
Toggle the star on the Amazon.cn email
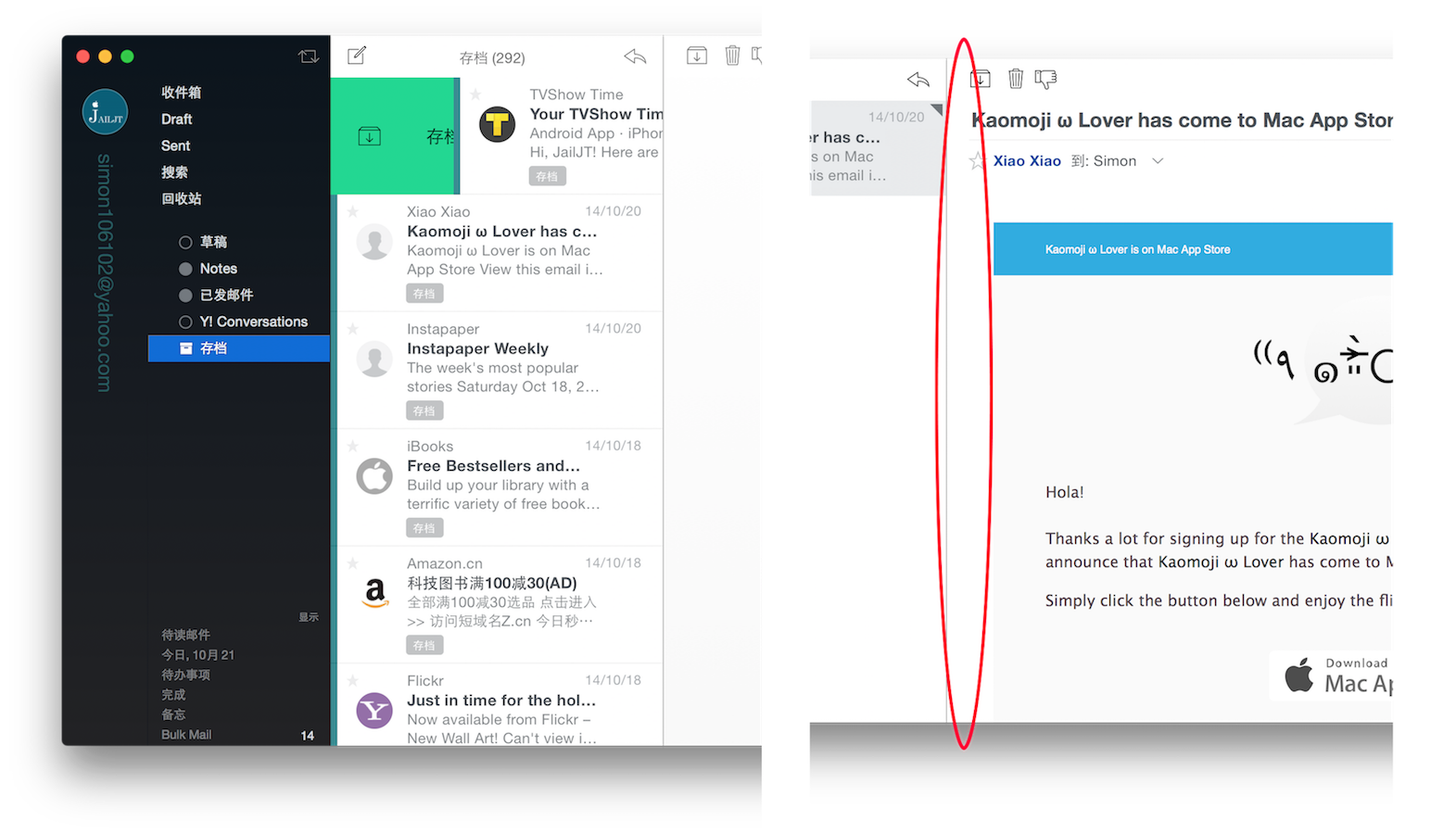(x=353, y=563)
